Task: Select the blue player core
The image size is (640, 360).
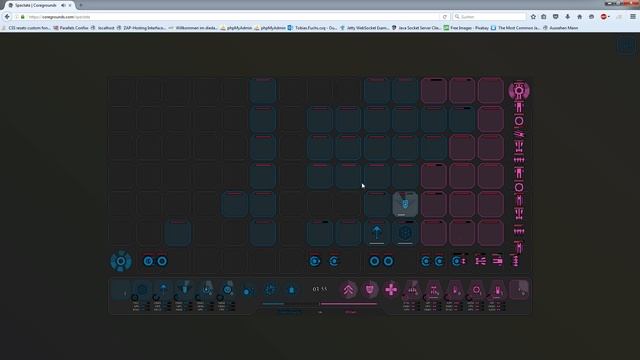Action: [121, 261]
